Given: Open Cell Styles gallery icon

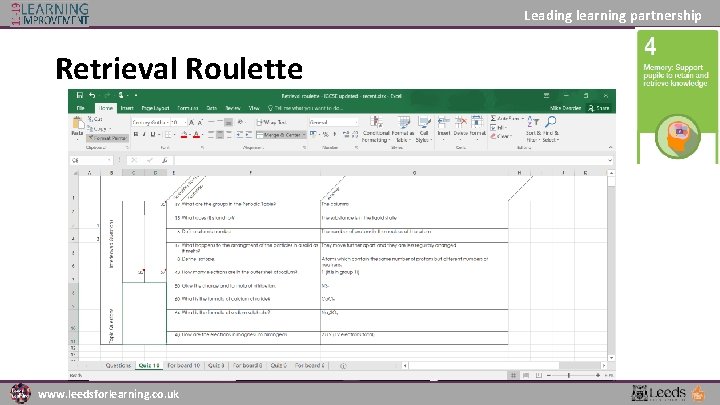Looking at the screenshot, I should (x=423, y=122).
